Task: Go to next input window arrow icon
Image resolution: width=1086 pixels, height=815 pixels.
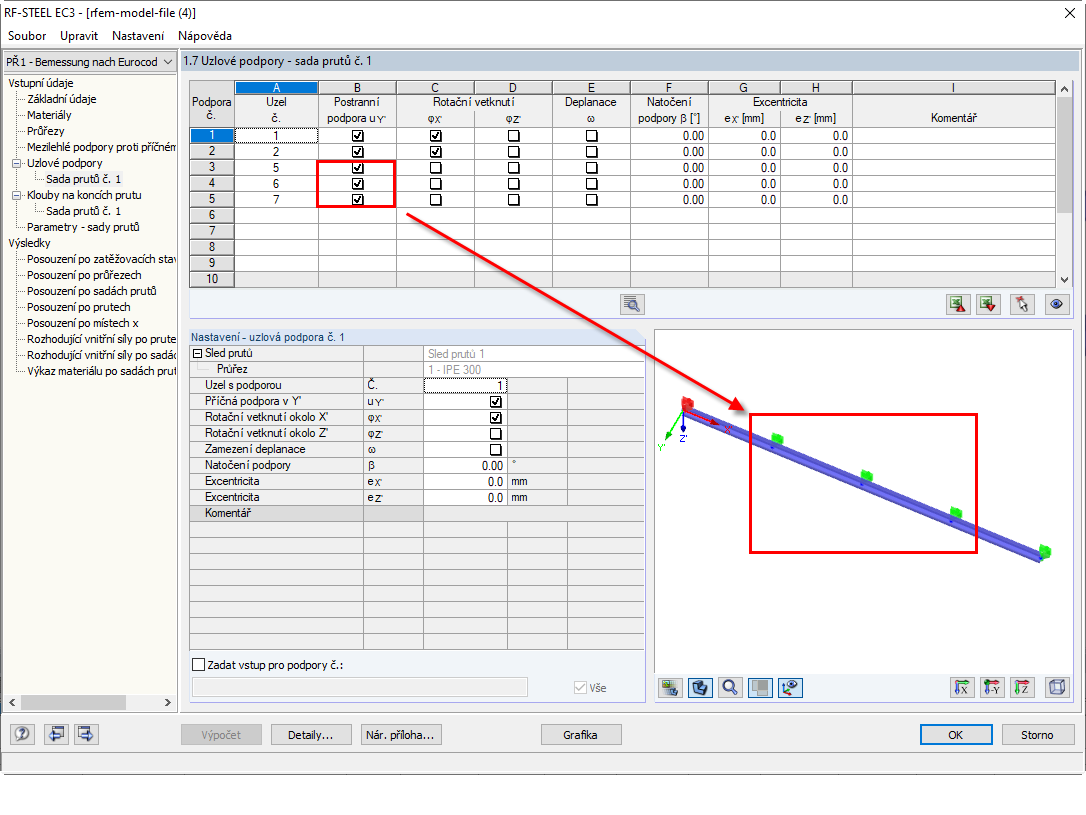Action: [86, 734]
